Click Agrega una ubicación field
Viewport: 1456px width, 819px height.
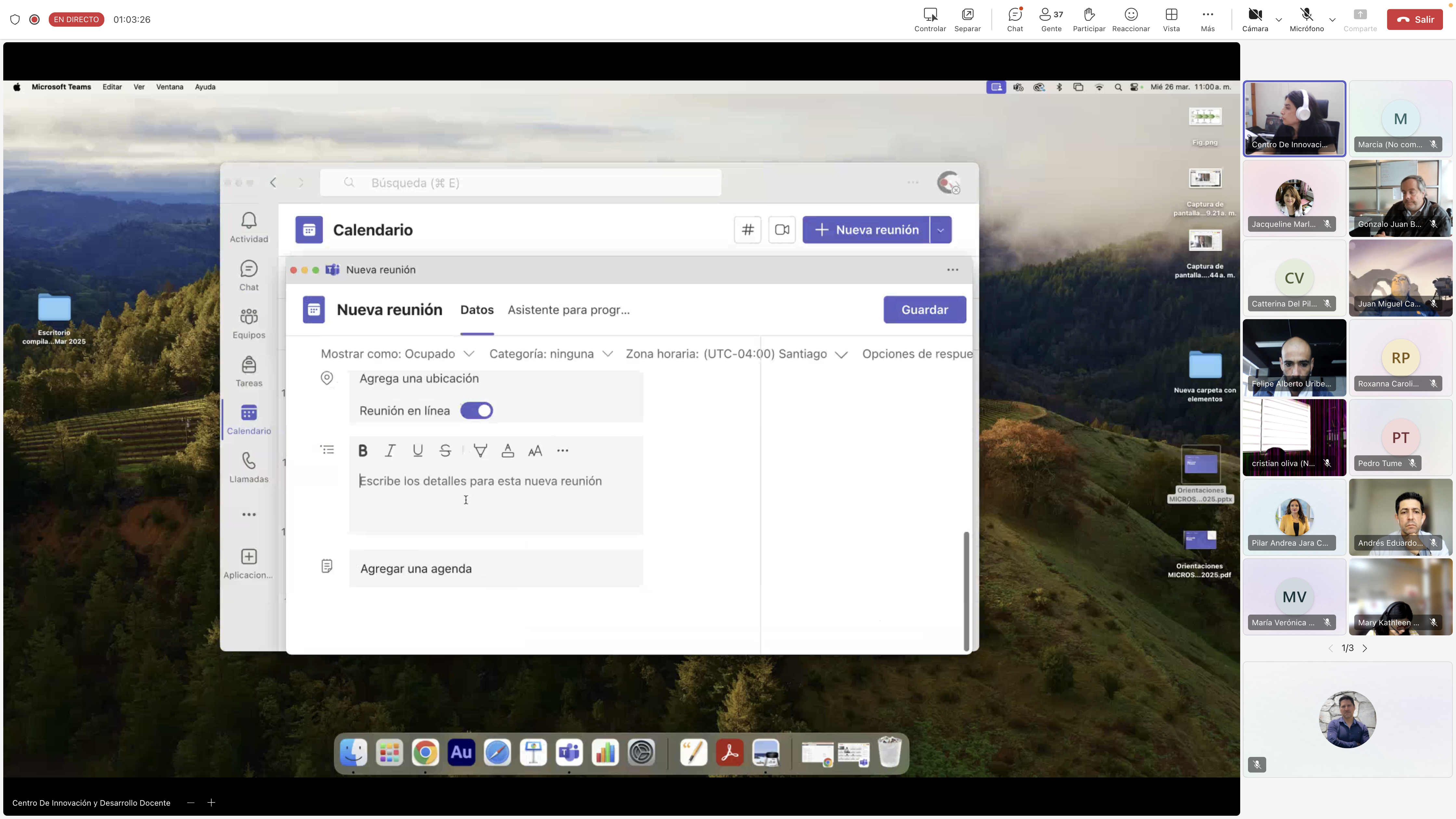496,379
